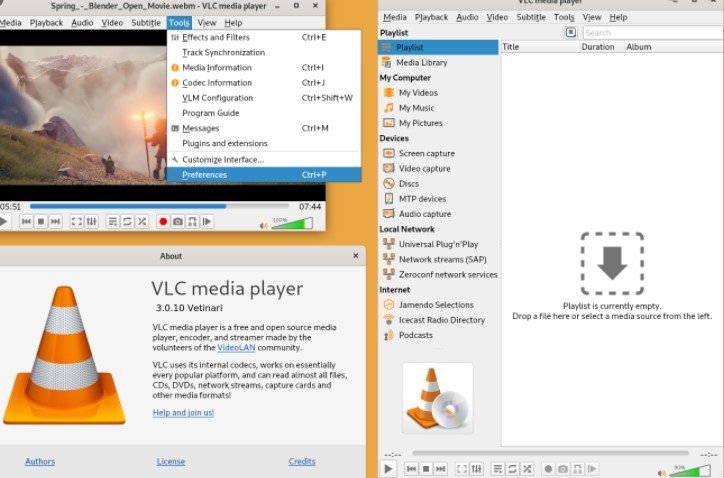Select Plugins and extensions entry
This screenshot has height=478, width=724.
(264, 144)
